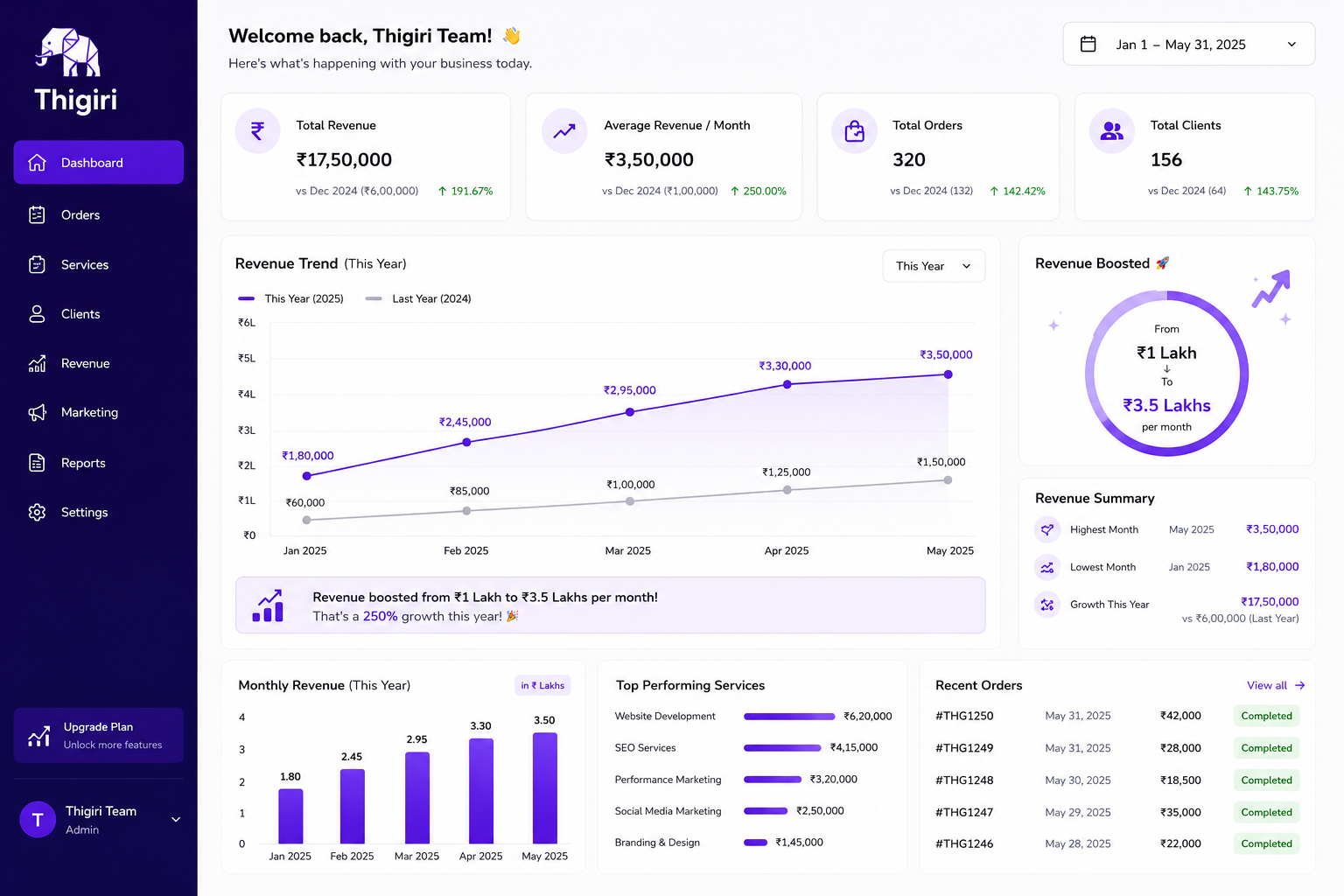Open the Orders menu item

pyautogui.click(x=99, y=214)
